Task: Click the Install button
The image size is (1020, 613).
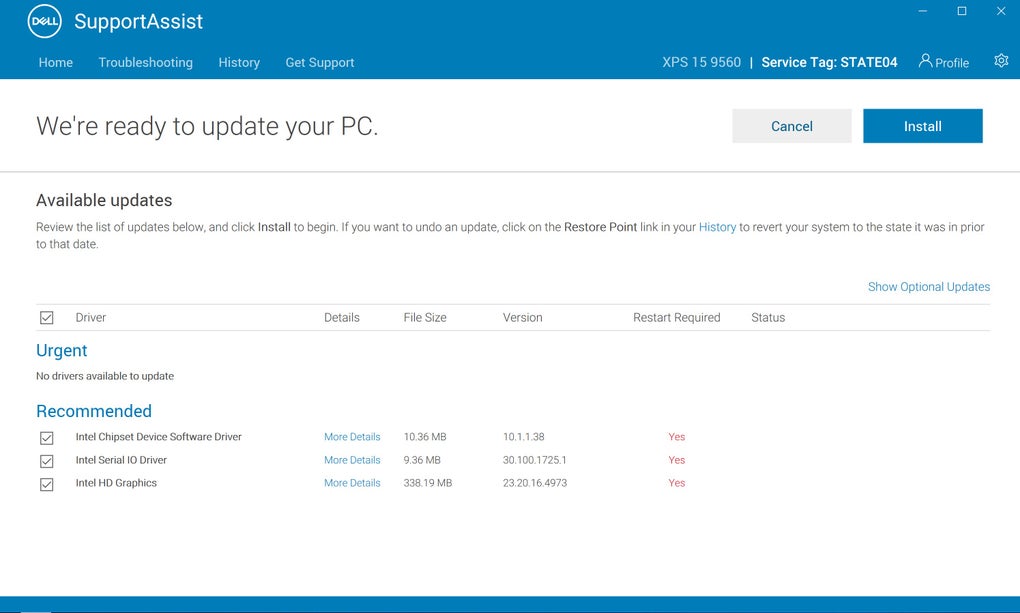Action: click(922, 126)
